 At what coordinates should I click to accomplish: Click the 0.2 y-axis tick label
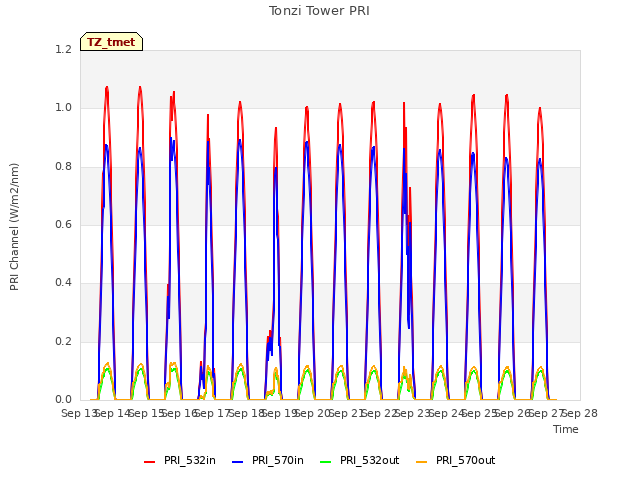pyautogui.click(x=63, y=341)
